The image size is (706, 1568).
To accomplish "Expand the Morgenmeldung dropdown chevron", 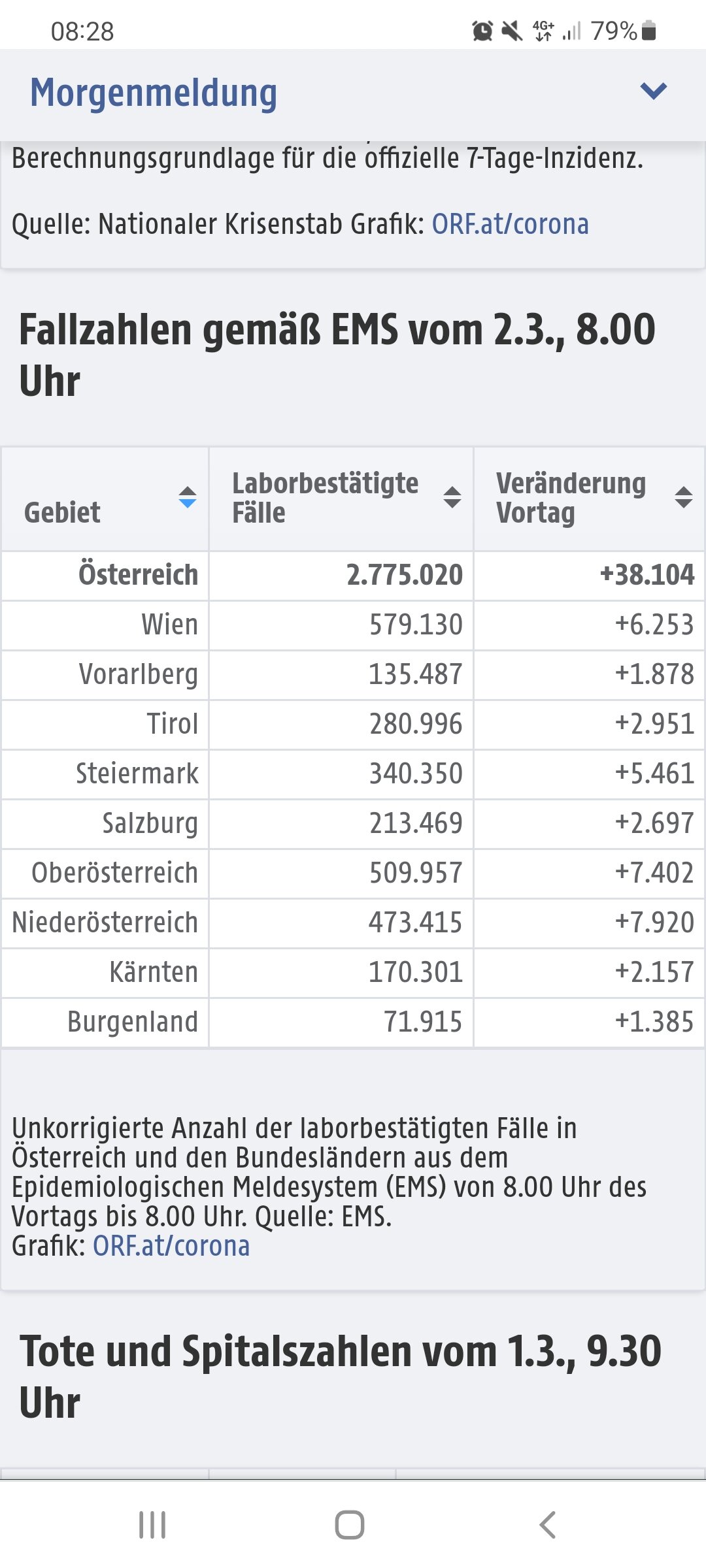I will (653, 91).
